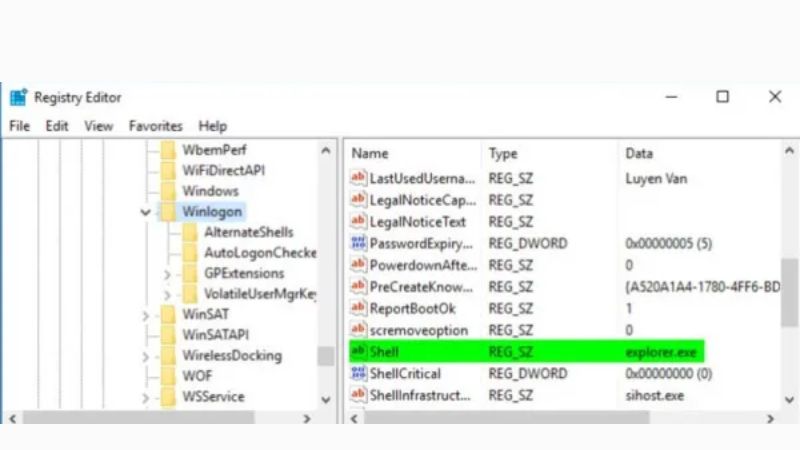Image resolution: width=800 pixels, height=450 pixels.
Task: Open the File menu
Action: pyautogui.click(x=20, y=126)
